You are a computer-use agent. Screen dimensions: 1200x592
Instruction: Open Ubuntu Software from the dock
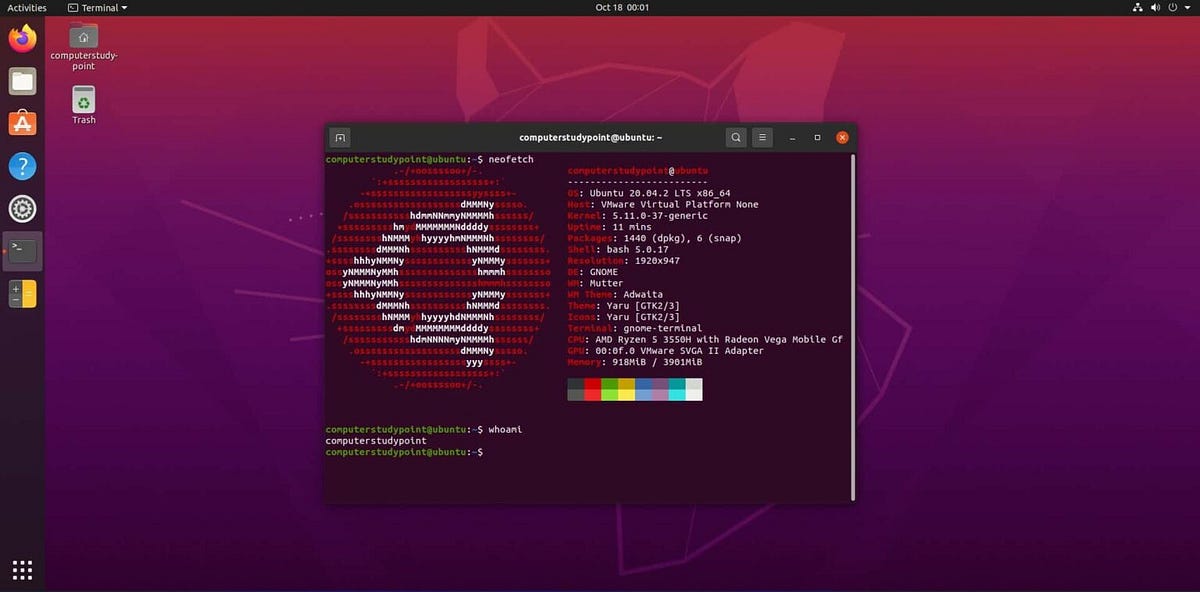(22, 124)
